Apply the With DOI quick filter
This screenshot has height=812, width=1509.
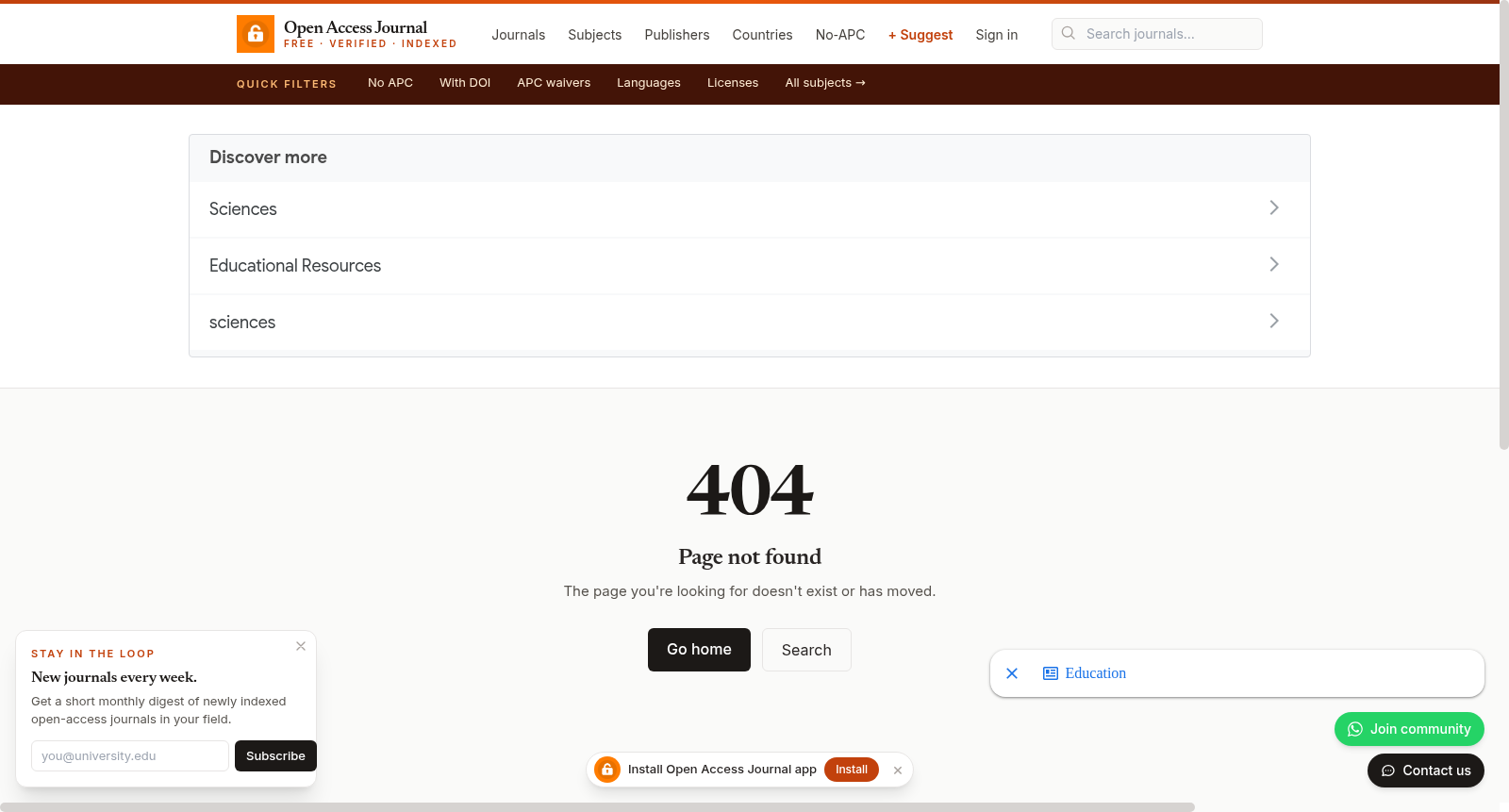(465, 83)
